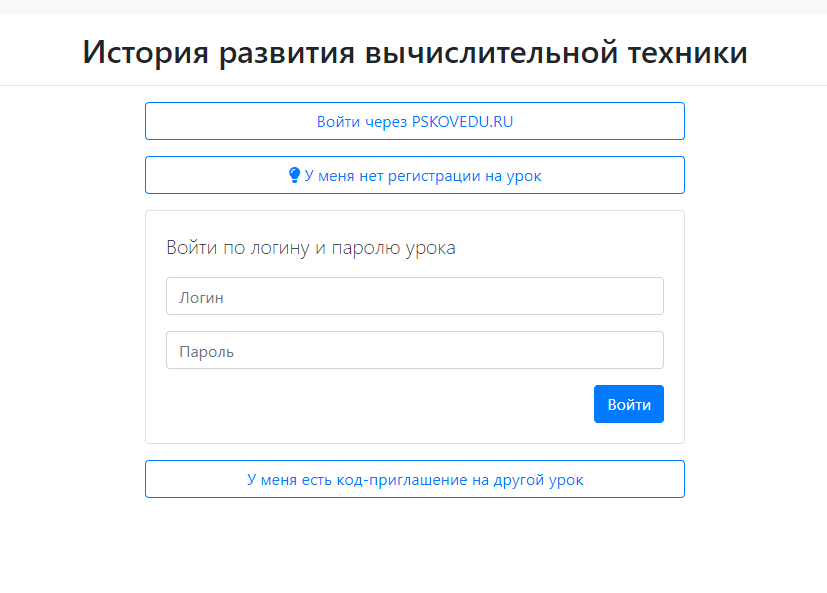Click the Логин placeholder text
This screenshot has width=827, height=593.
pos(201,298)
